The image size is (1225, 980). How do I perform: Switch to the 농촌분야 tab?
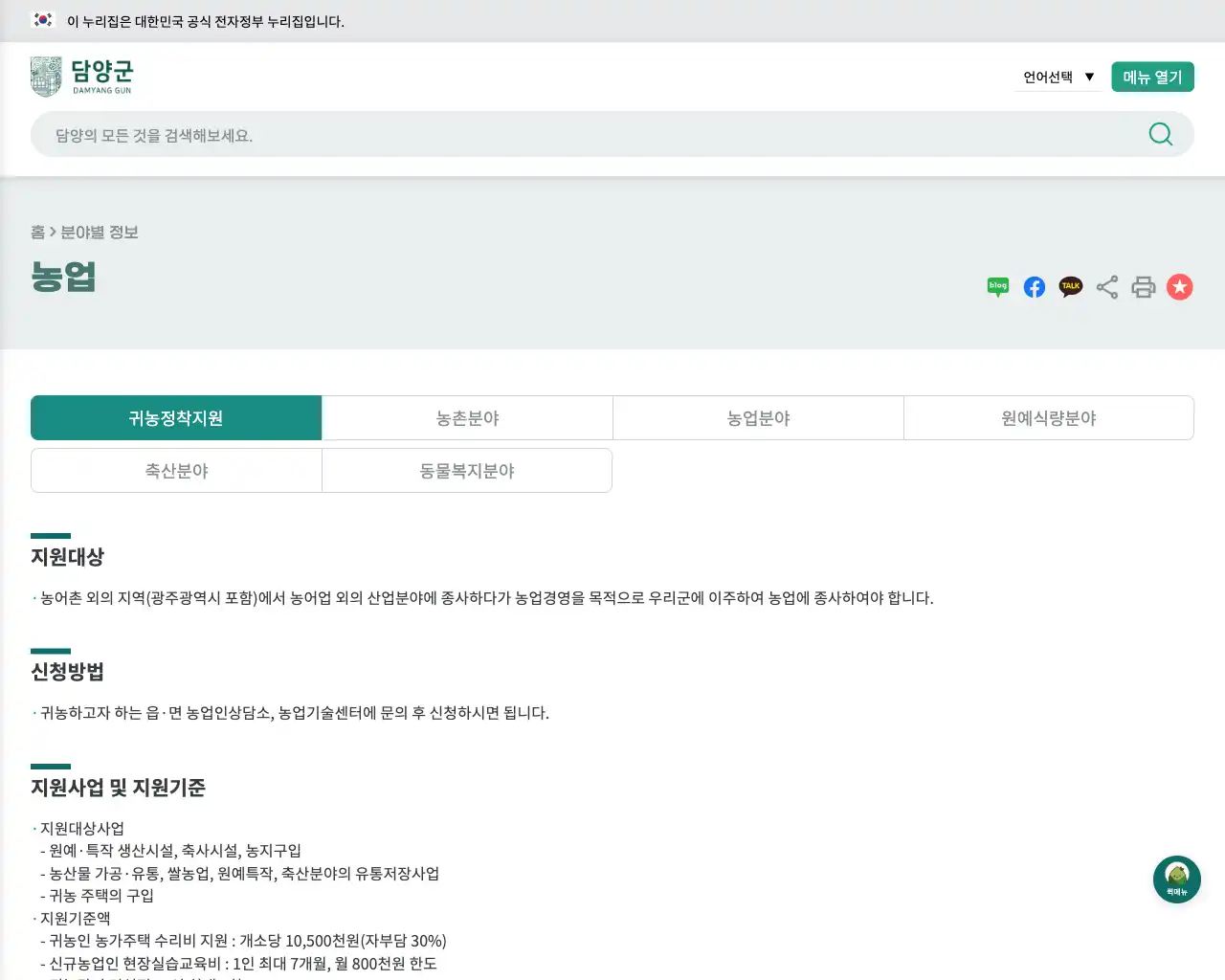(x=467, y=417)
